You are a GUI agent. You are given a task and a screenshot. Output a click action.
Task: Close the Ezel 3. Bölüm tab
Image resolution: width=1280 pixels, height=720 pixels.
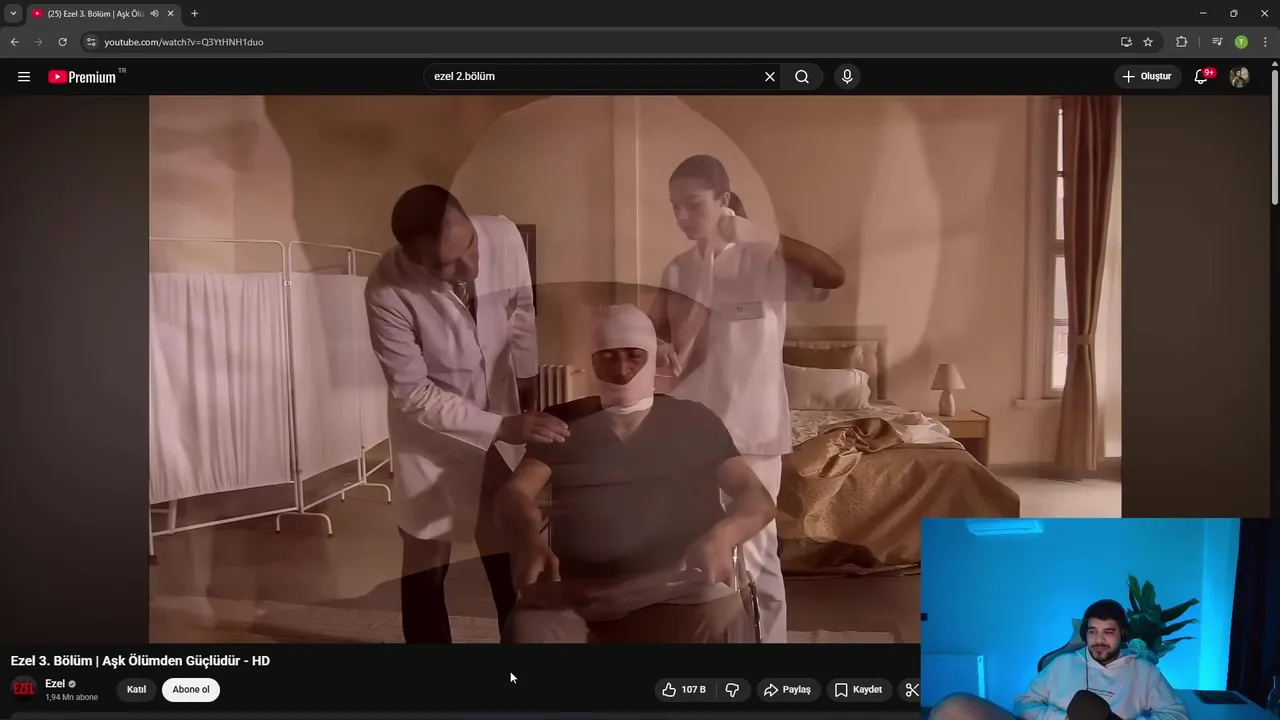tap(170, 14)
